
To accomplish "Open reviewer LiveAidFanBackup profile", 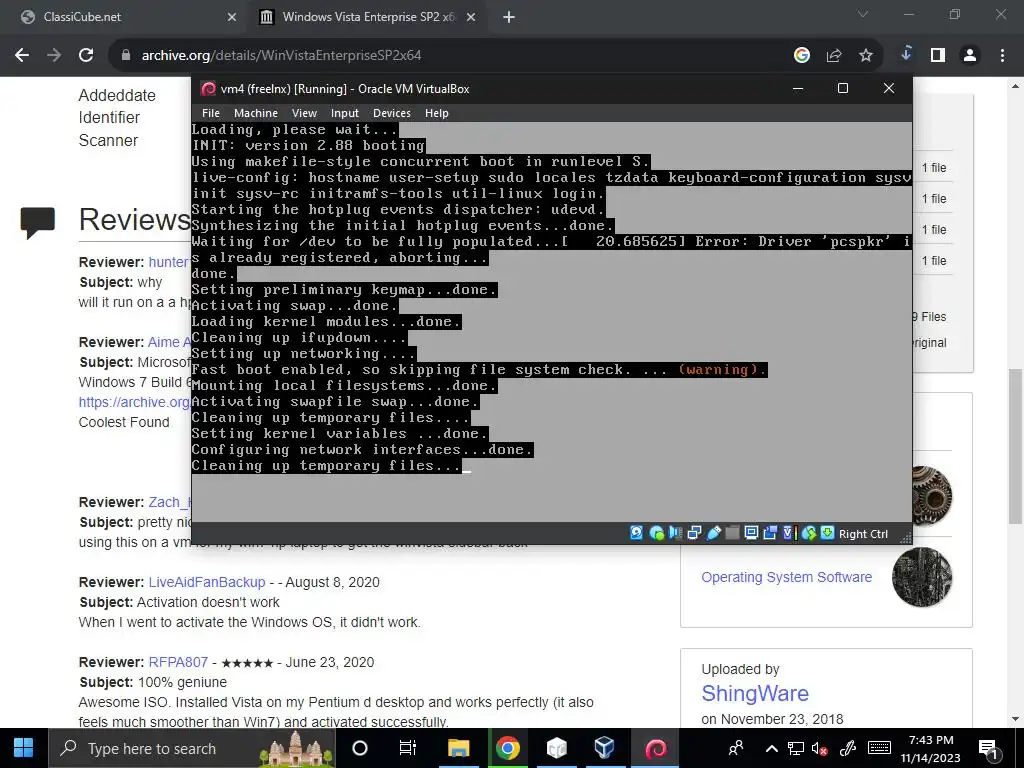I will click(207, 582).
